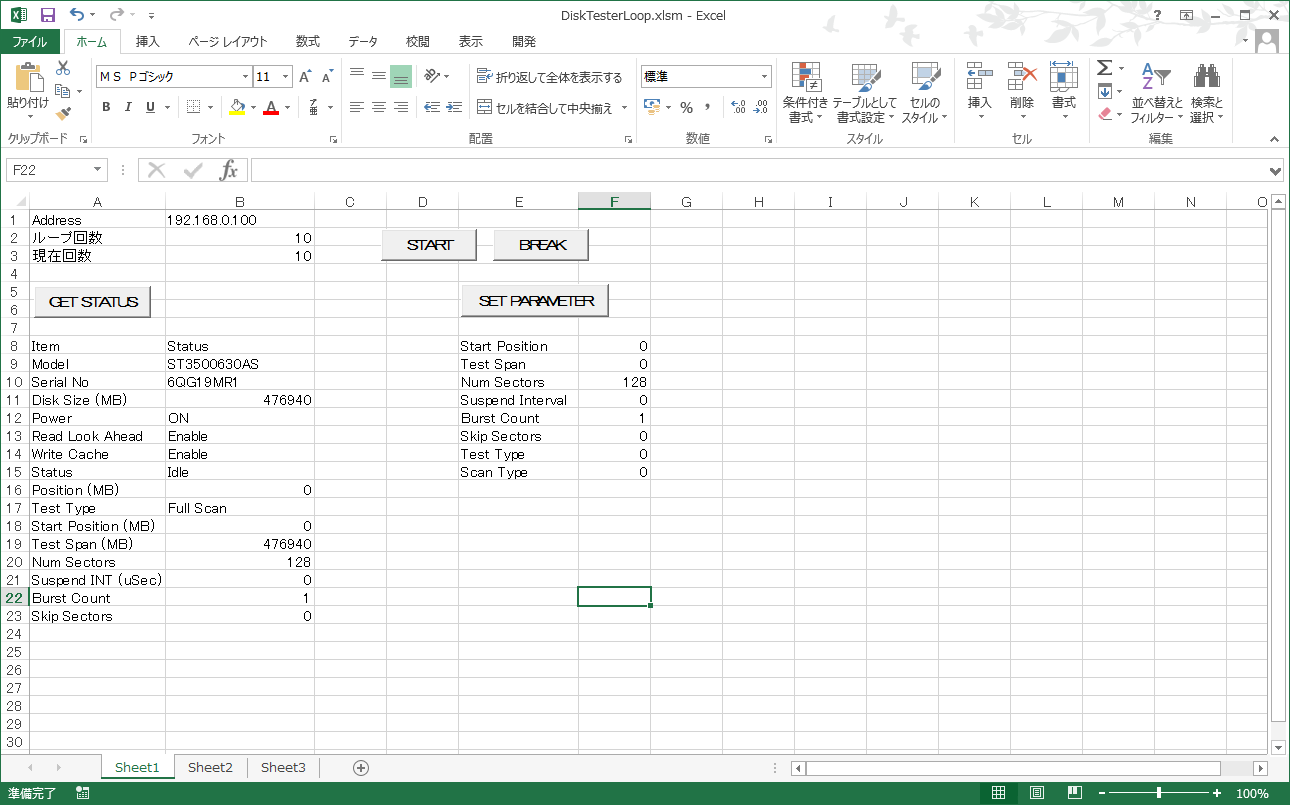The width and height of the screenshot is (1290, 805).
Task: Click the increase font size icon
Action: point(305,77)
